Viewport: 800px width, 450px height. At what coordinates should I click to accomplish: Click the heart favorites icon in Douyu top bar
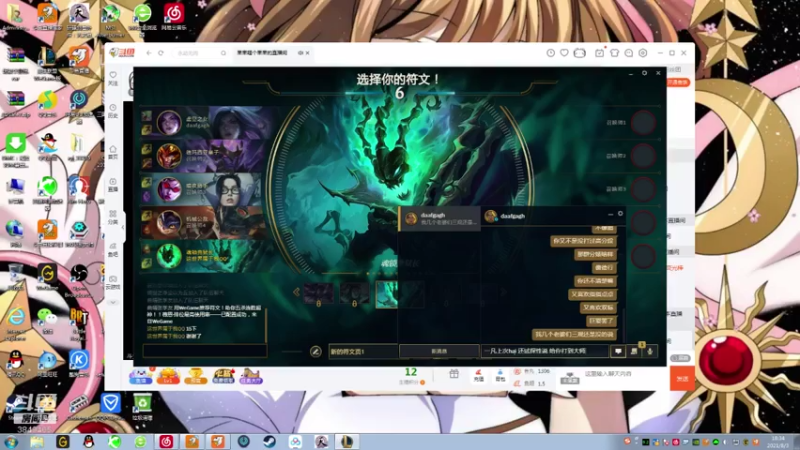click(x=564, y=53)
